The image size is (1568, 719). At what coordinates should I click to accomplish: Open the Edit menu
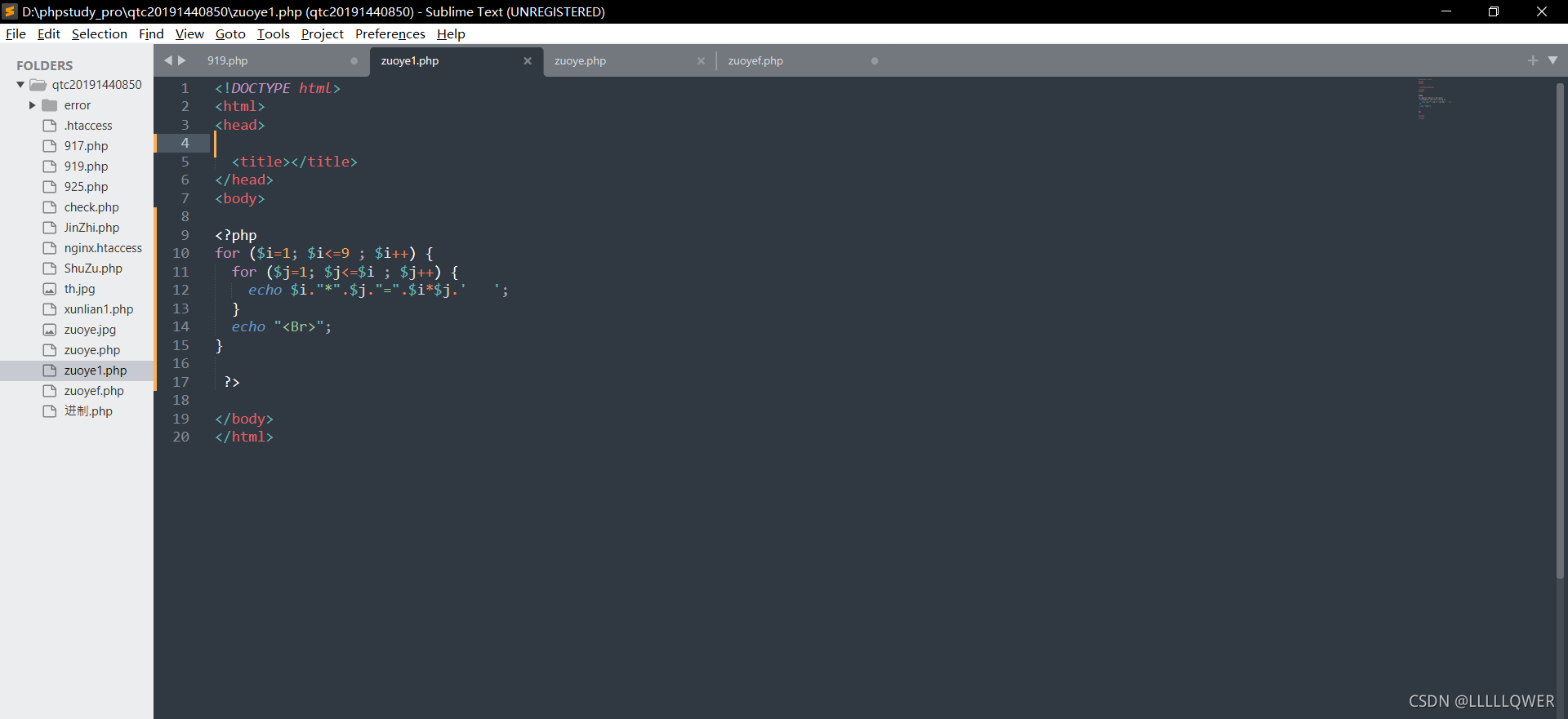[x=49, y=33]
